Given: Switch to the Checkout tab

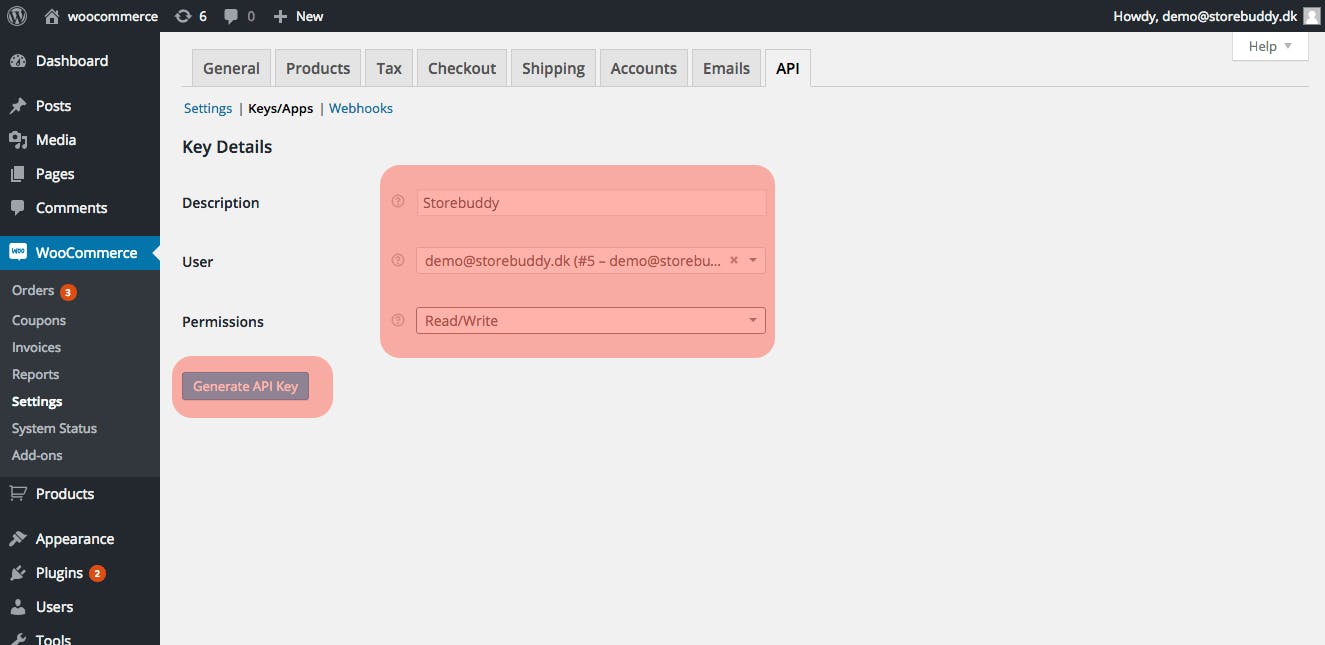Looking at the screenshot, I should 462,68.
